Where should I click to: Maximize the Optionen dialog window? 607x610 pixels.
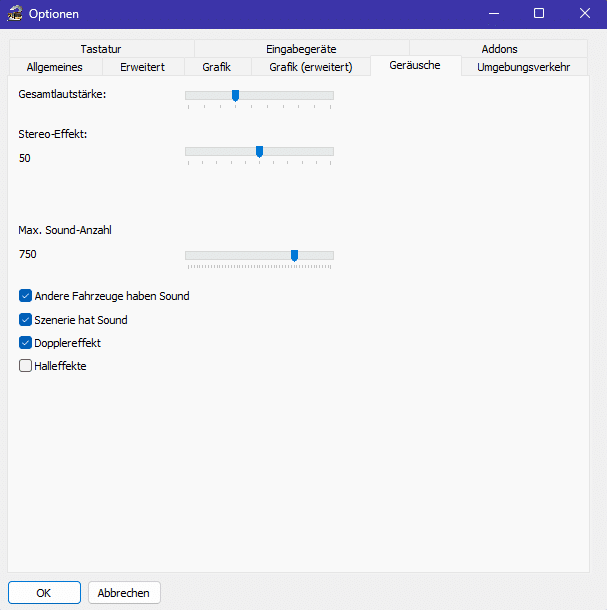pos(539,14)
